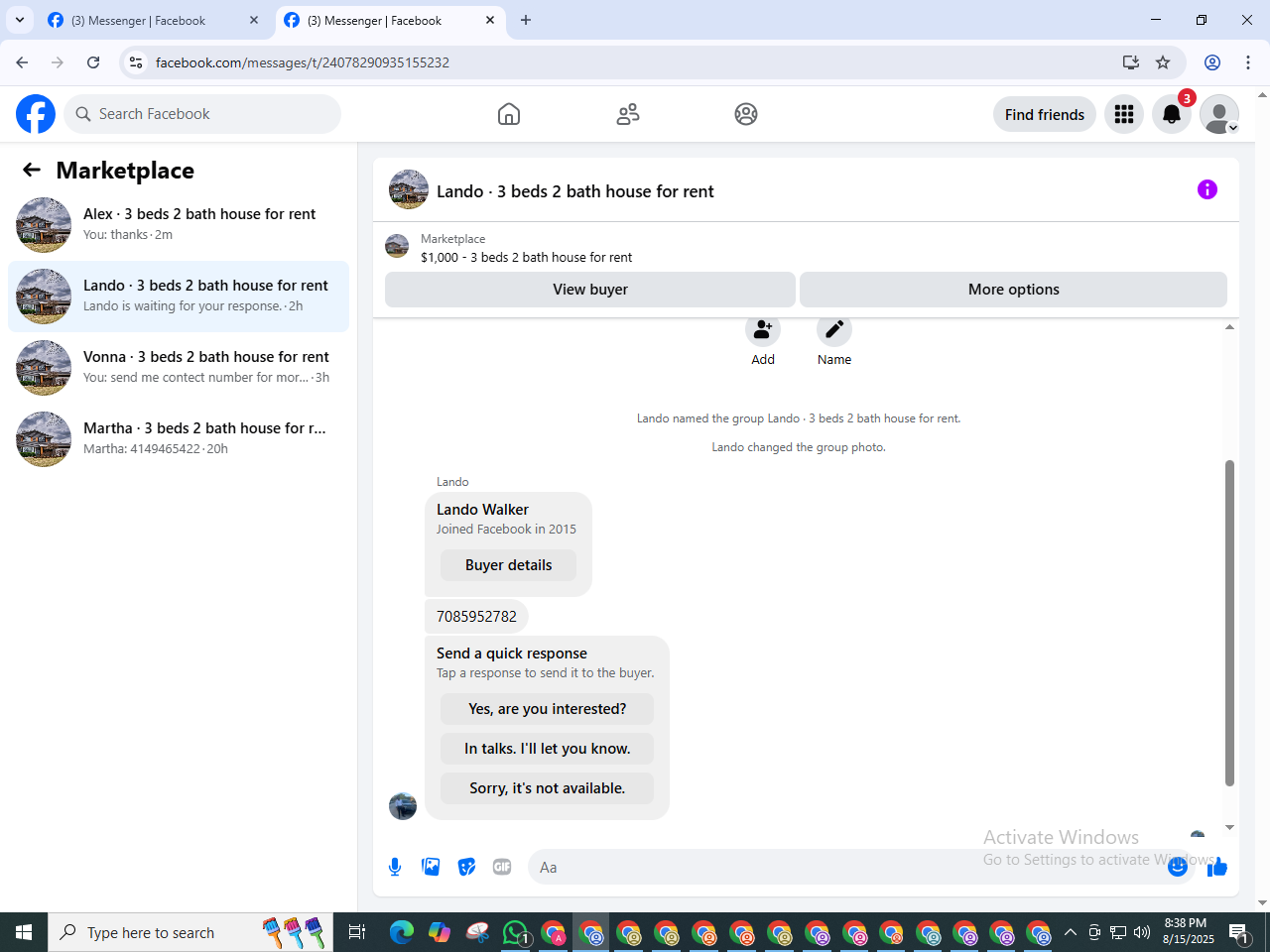Open the Home feed icon
1270x952 pixels.
[509, 114]
